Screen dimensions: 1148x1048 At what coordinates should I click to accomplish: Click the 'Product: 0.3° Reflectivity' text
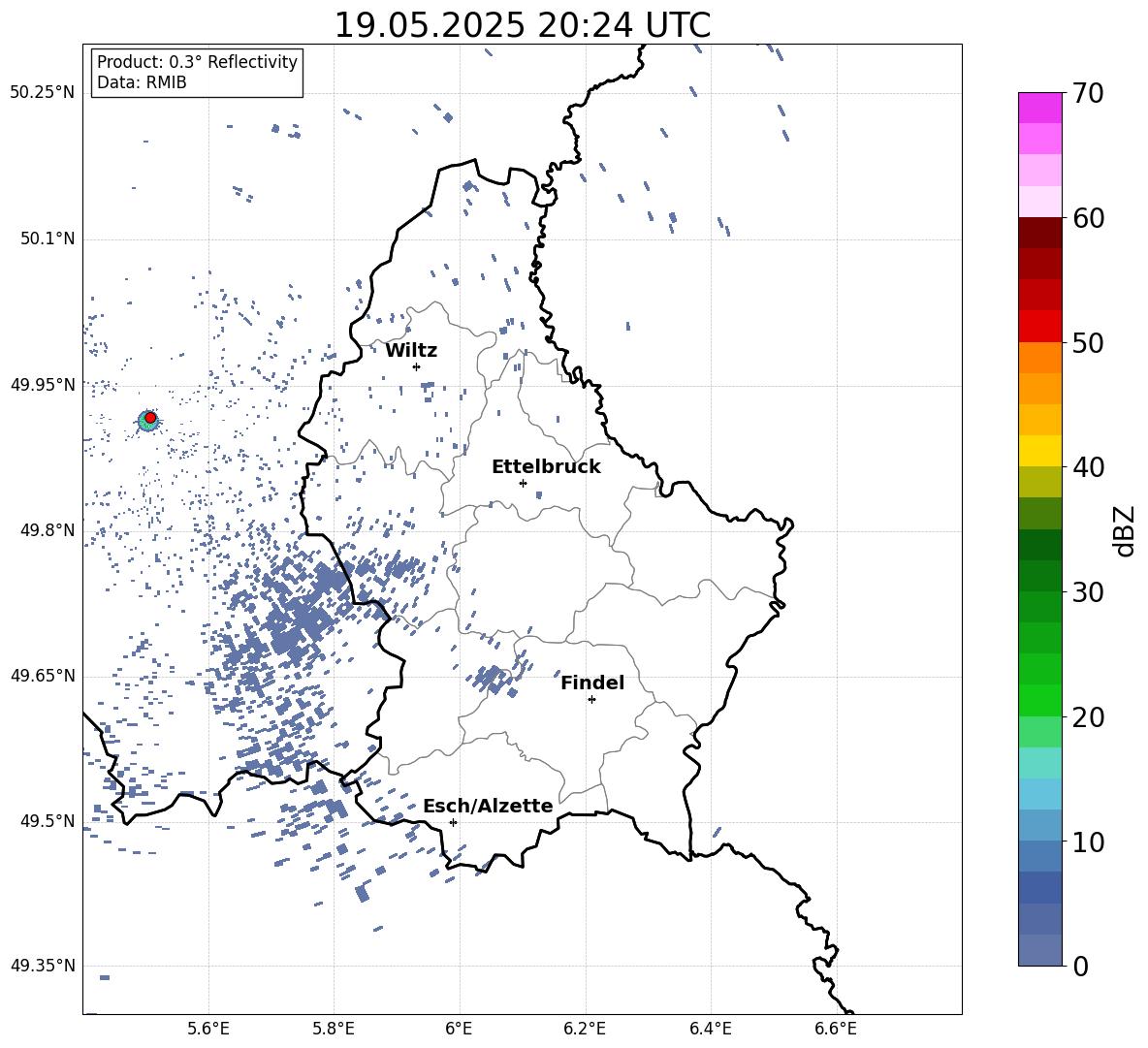[x=197, y=62]
